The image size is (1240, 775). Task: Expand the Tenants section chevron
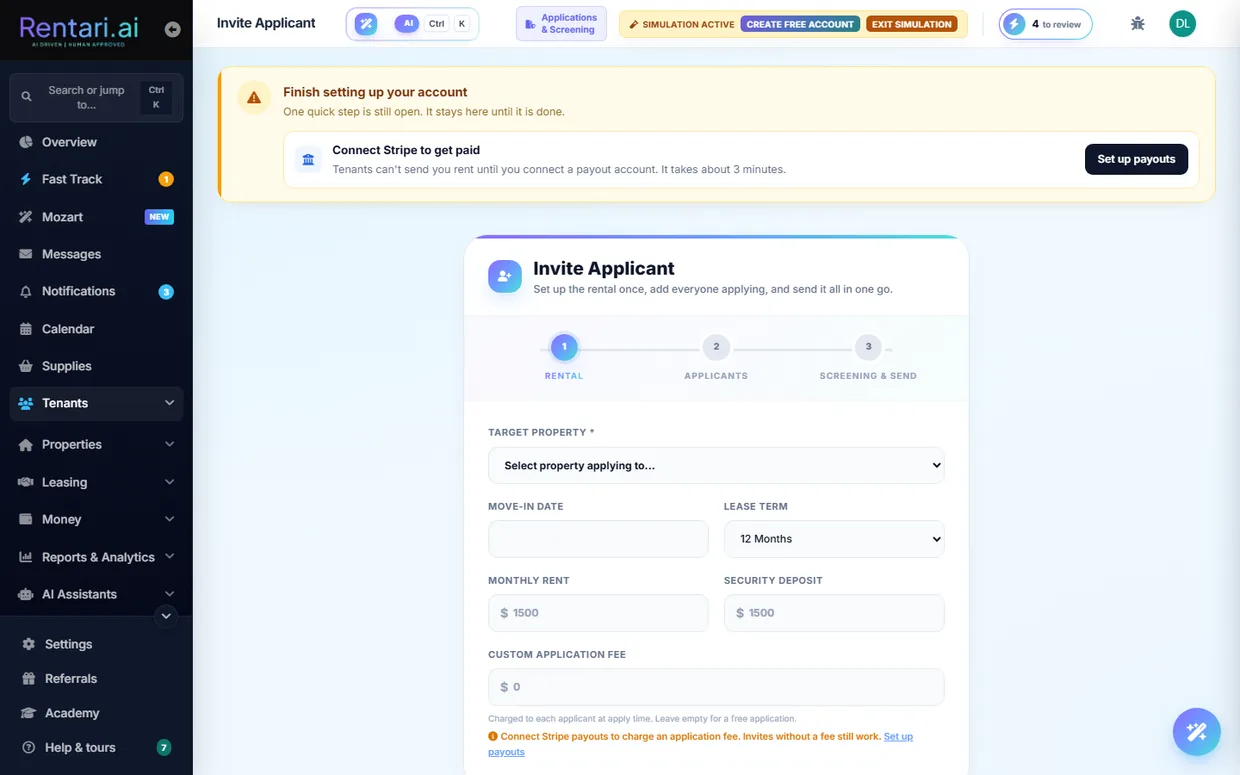click(169, 403)
